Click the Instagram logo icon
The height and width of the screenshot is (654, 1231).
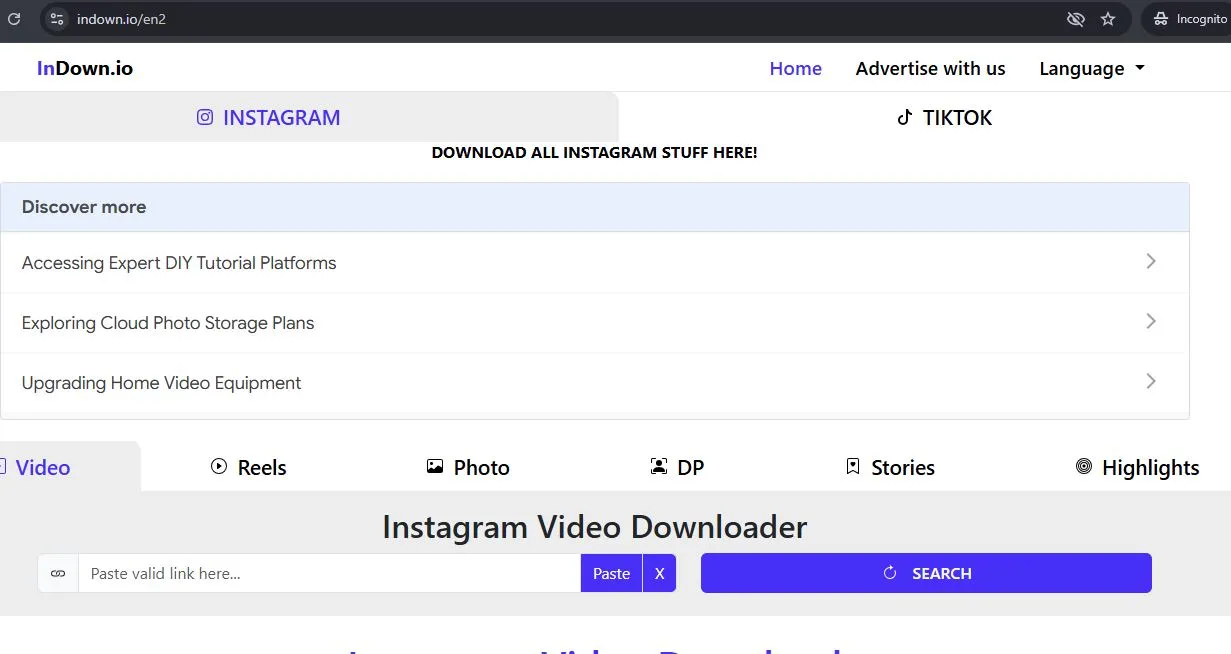point(205,117)
